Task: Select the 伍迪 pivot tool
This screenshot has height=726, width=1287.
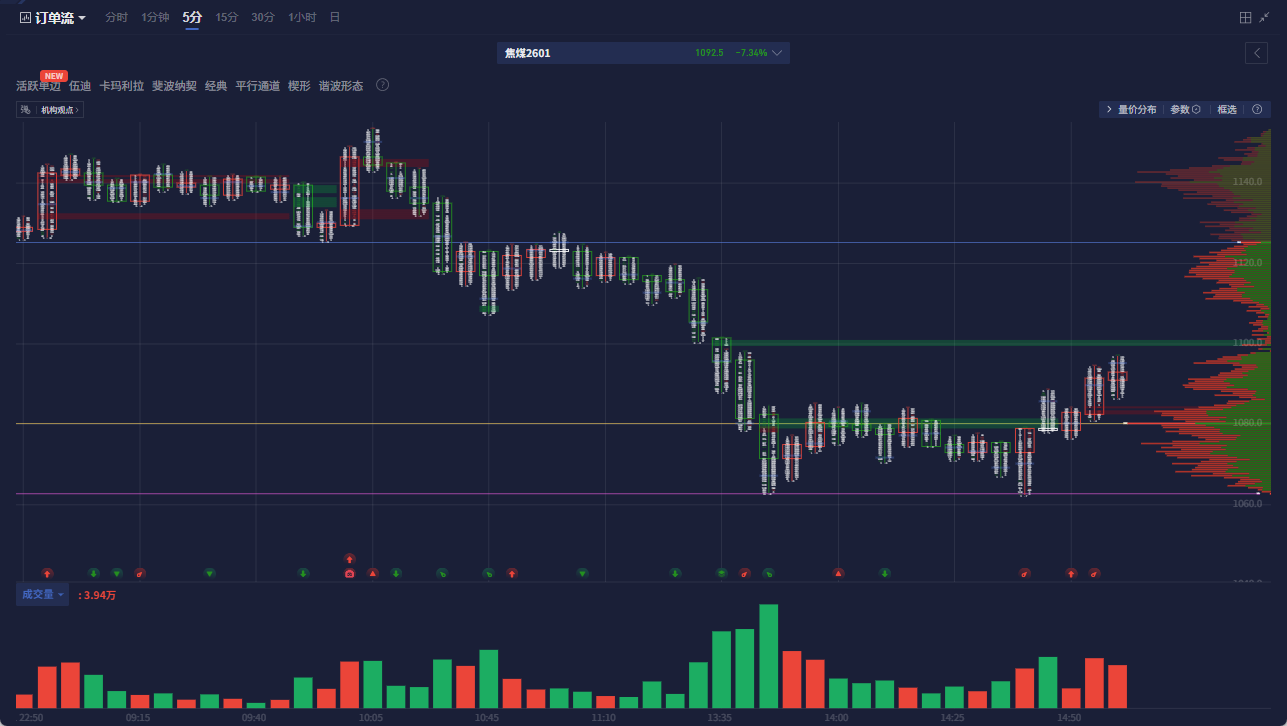Action: click(80, 86)
